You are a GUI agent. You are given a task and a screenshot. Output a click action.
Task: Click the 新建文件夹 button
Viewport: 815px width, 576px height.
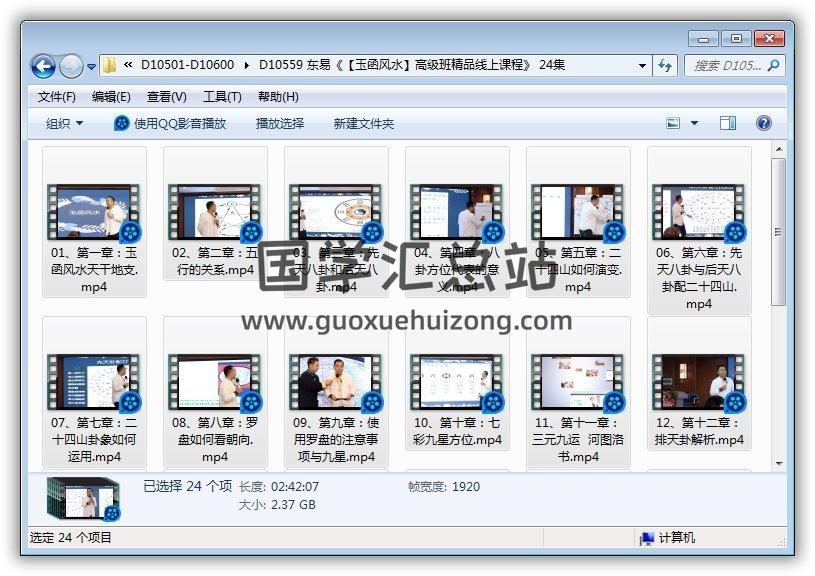(364, 123)
